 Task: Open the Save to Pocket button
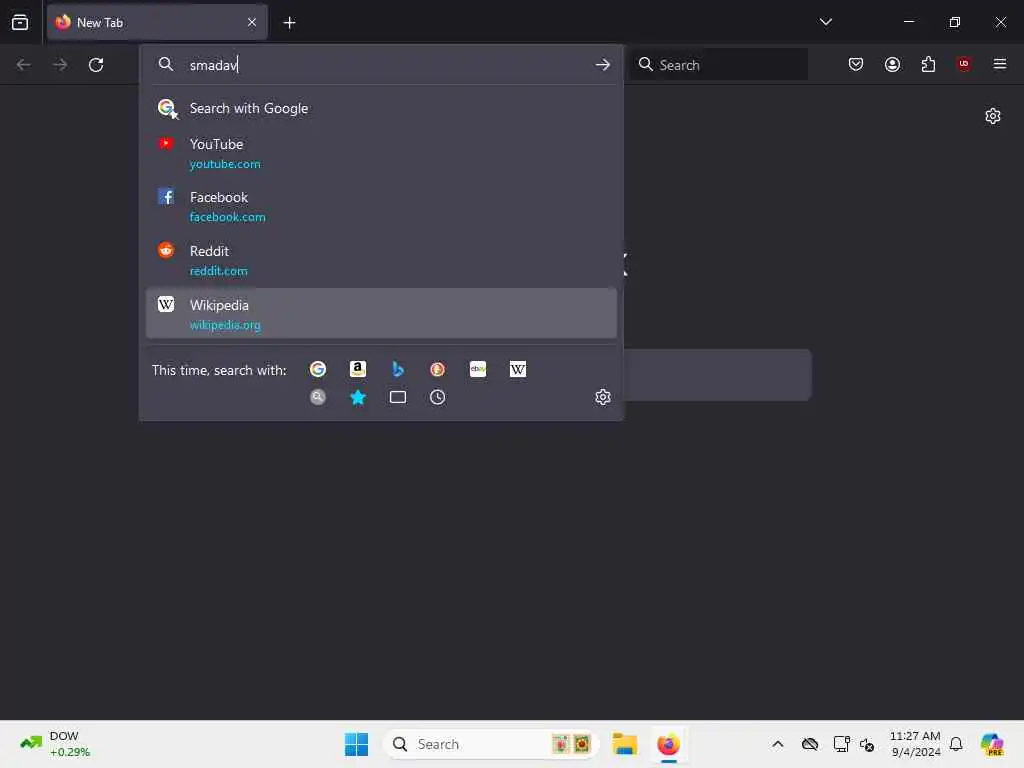pos(856,64)
